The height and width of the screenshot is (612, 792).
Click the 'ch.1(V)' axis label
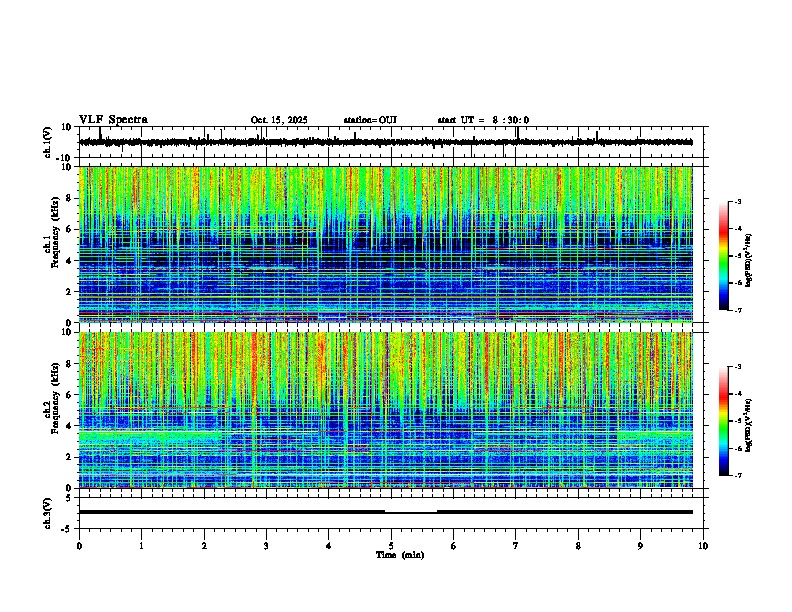[48, 142]
